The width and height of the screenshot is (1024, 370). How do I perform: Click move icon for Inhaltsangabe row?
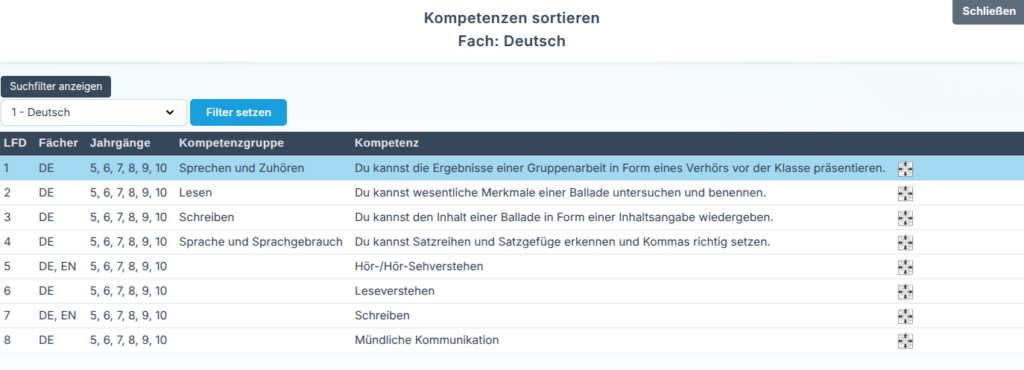(905, 219)
